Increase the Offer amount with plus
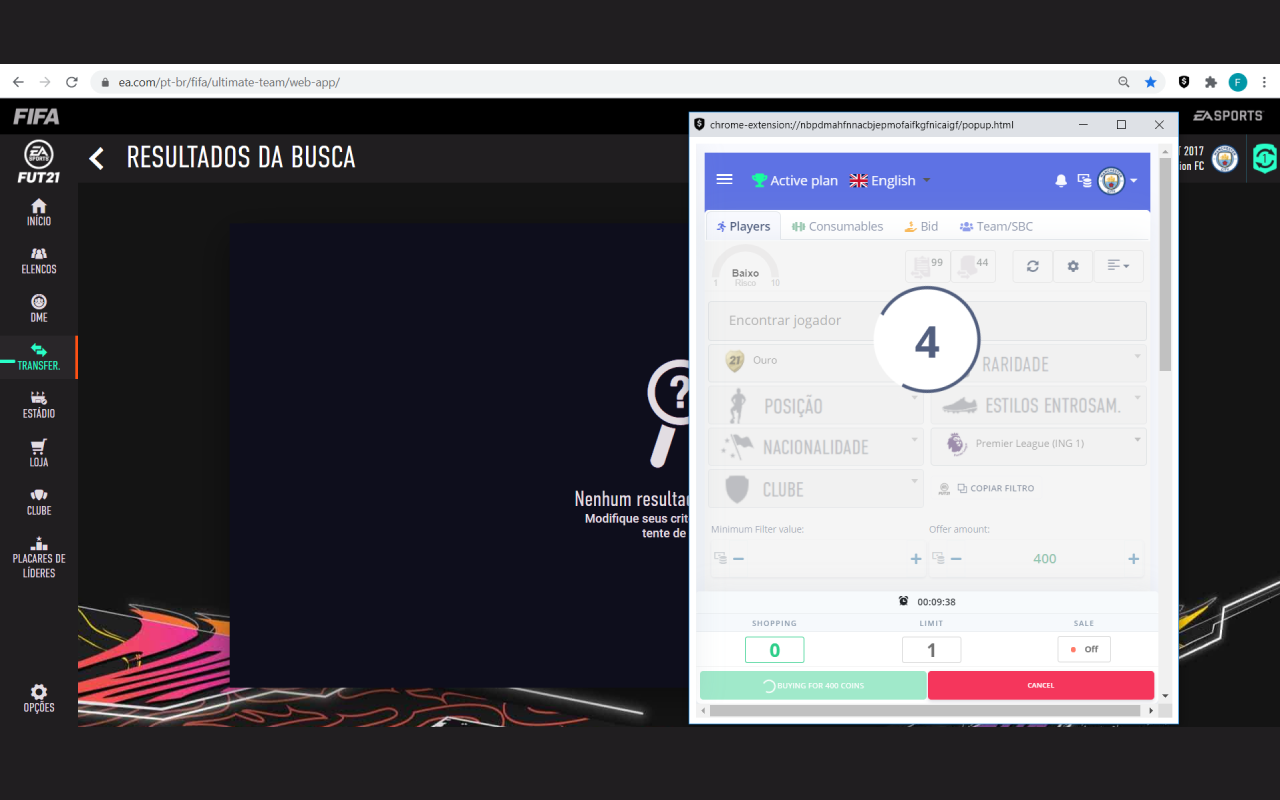The image size is (1280, 800). (1133, 559)
